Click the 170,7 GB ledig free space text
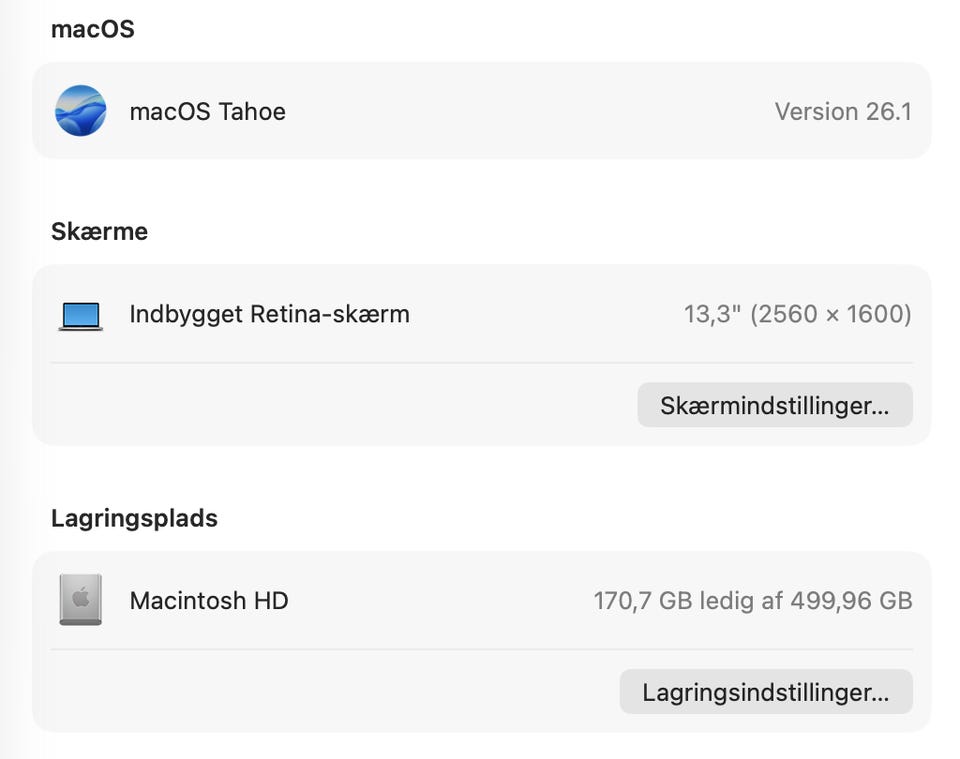The height and width of the screenshot is (759, 960). pos(666,600)
